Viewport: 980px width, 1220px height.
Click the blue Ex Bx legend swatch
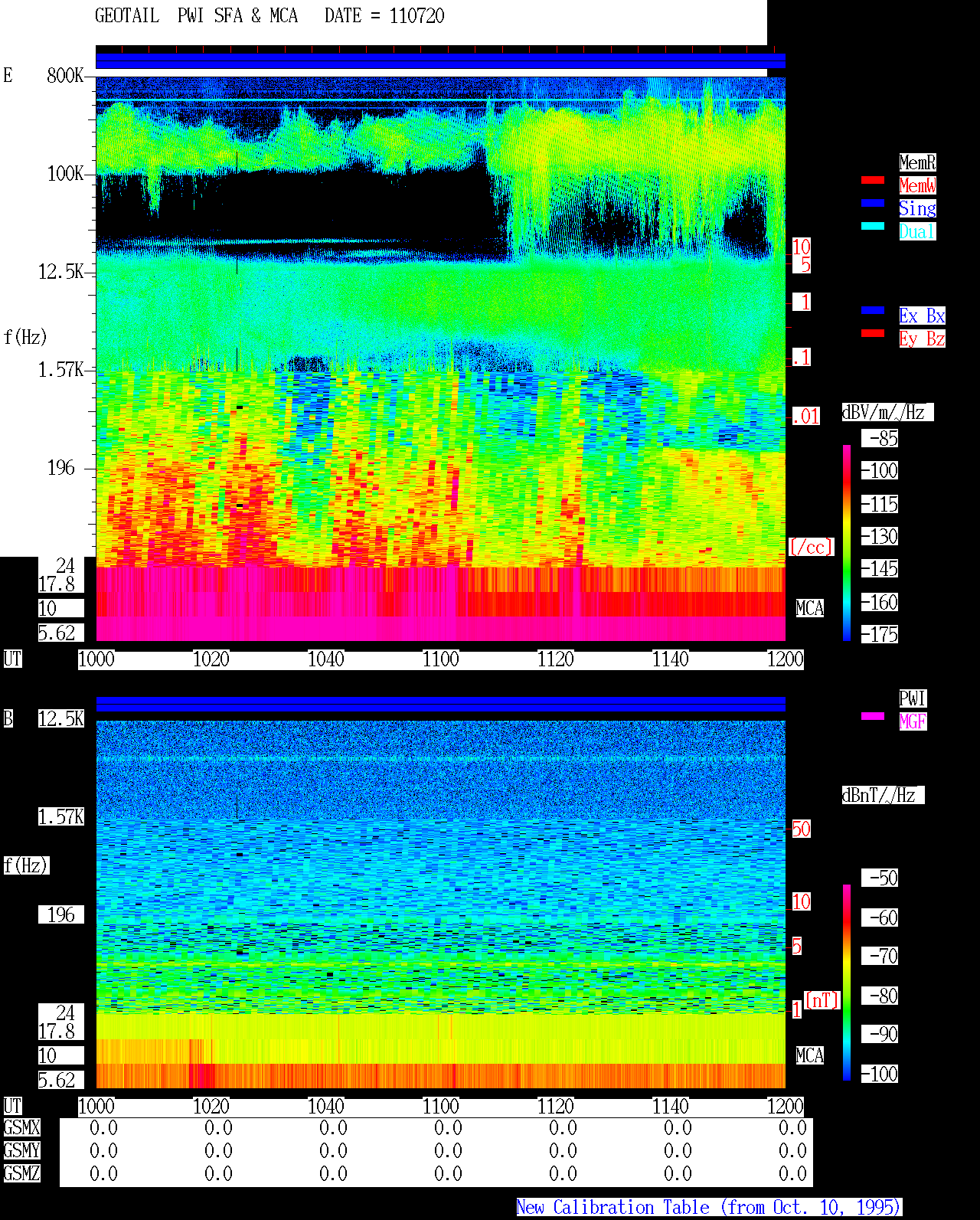coord(873,311)
